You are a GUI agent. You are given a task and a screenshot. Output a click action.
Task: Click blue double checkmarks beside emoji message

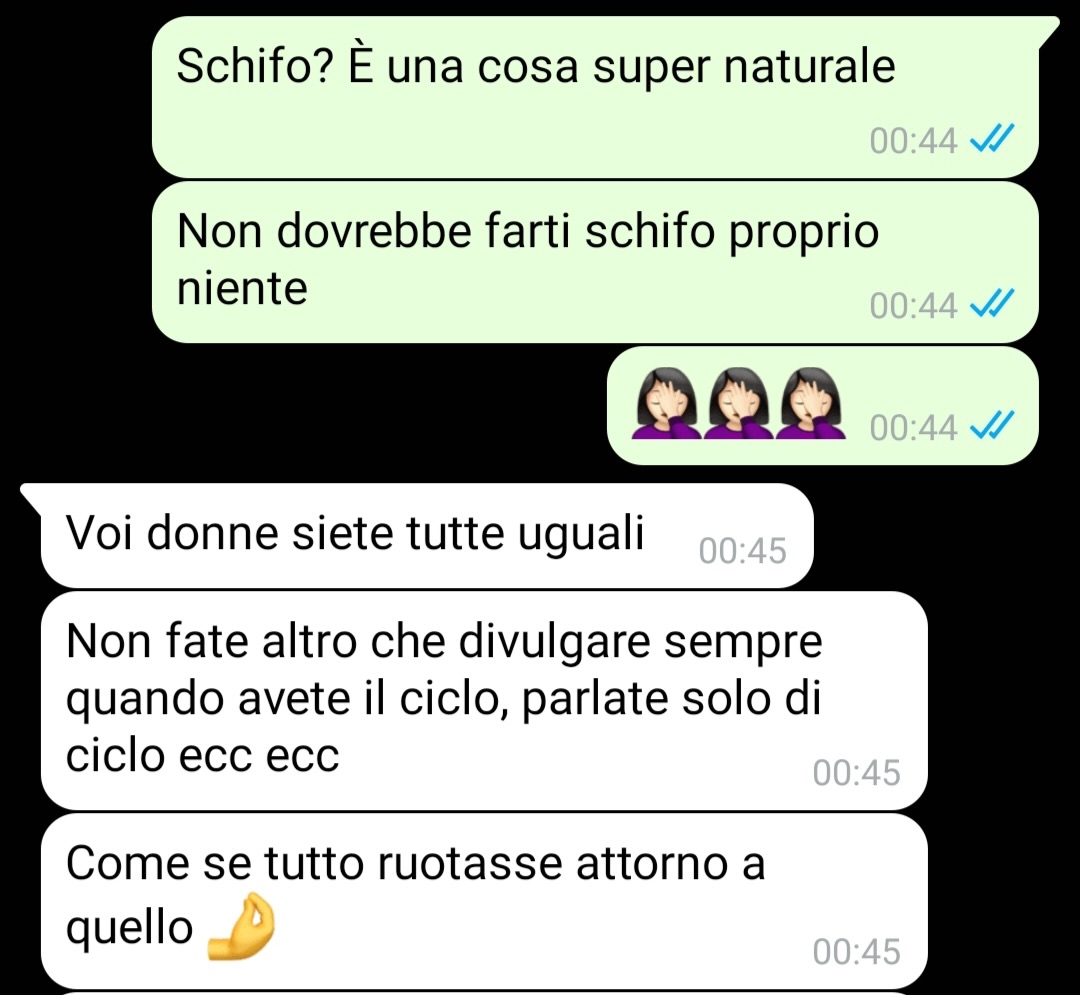(992, 426)
